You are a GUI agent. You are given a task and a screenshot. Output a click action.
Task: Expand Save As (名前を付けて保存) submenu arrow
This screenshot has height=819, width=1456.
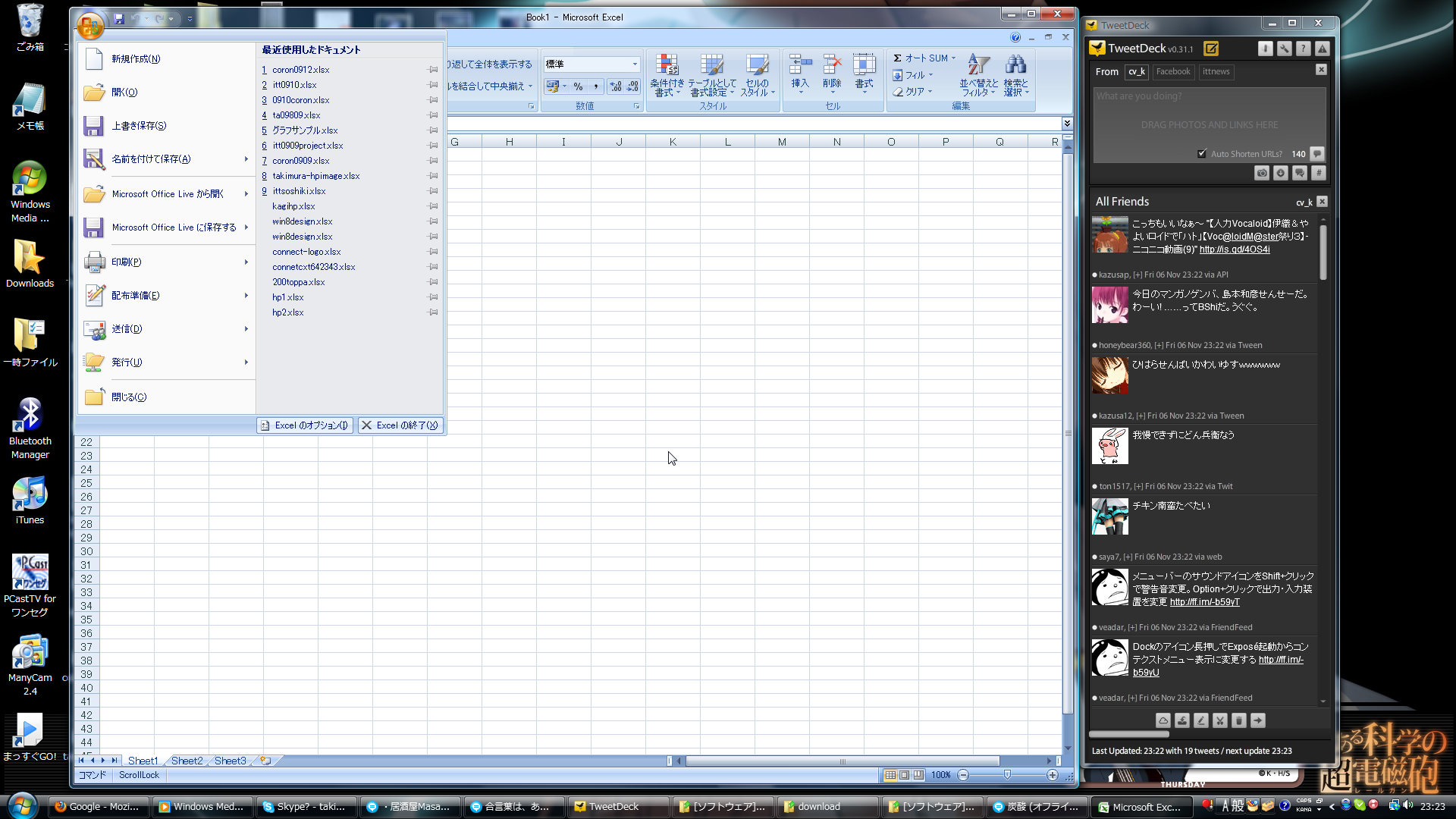[246, 159]
